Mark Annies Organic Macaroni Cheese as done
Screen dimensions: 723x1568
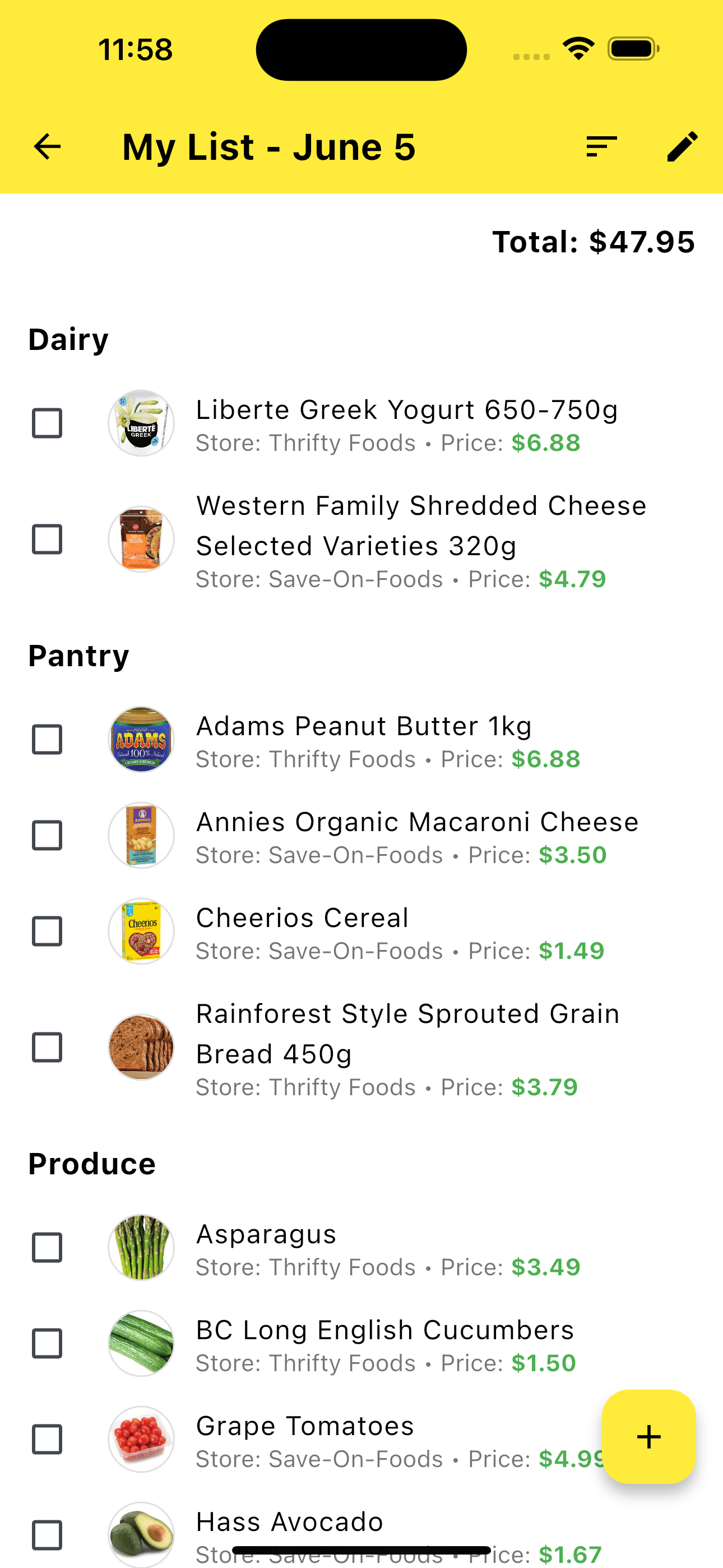coord(47,835)
